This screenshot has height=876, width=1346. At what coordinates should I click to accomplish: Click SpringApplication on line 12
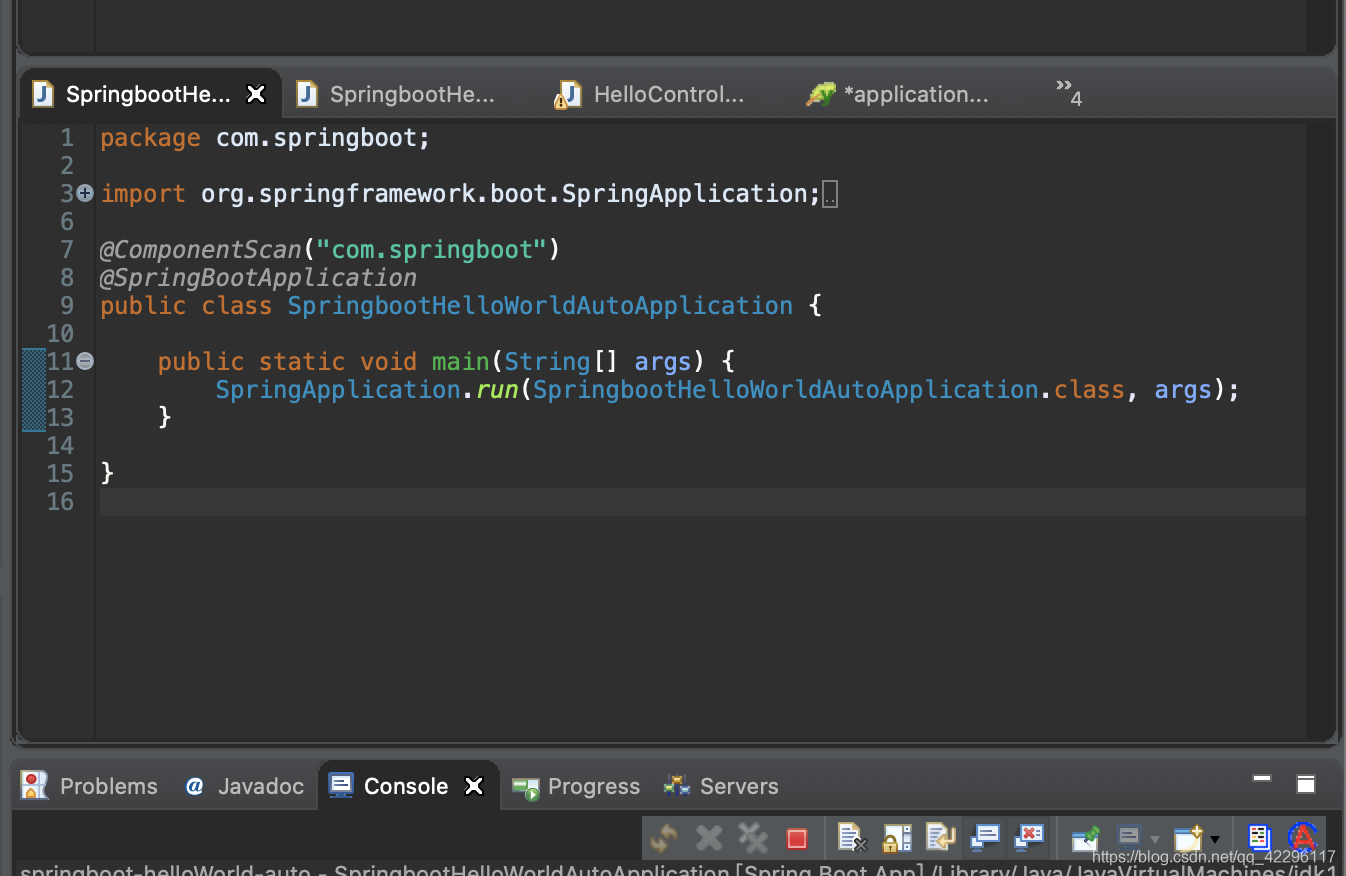coord(338,389)
